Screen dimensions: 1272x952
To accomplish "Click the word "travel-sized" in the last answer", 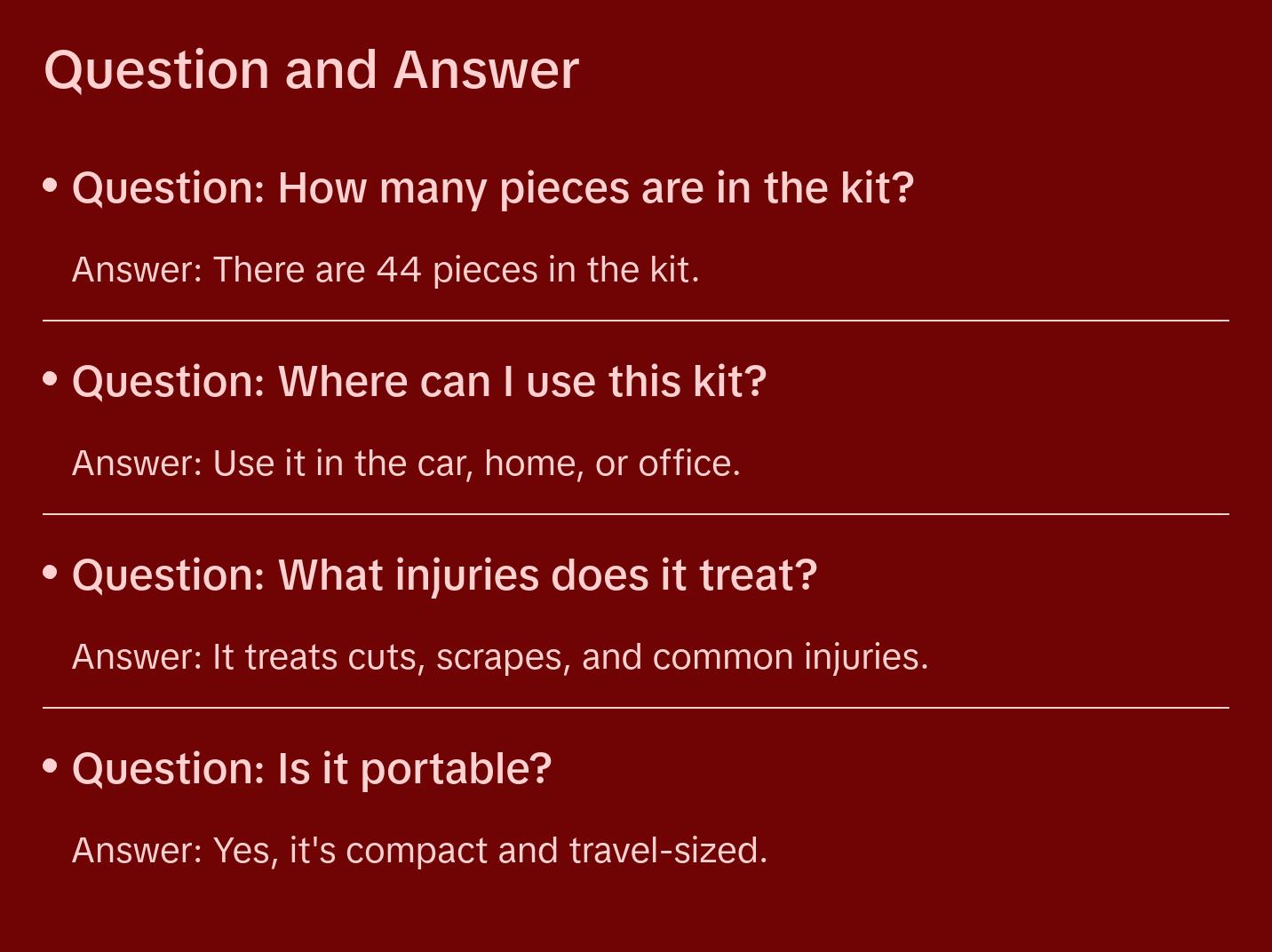I will (x=665, y=851).
